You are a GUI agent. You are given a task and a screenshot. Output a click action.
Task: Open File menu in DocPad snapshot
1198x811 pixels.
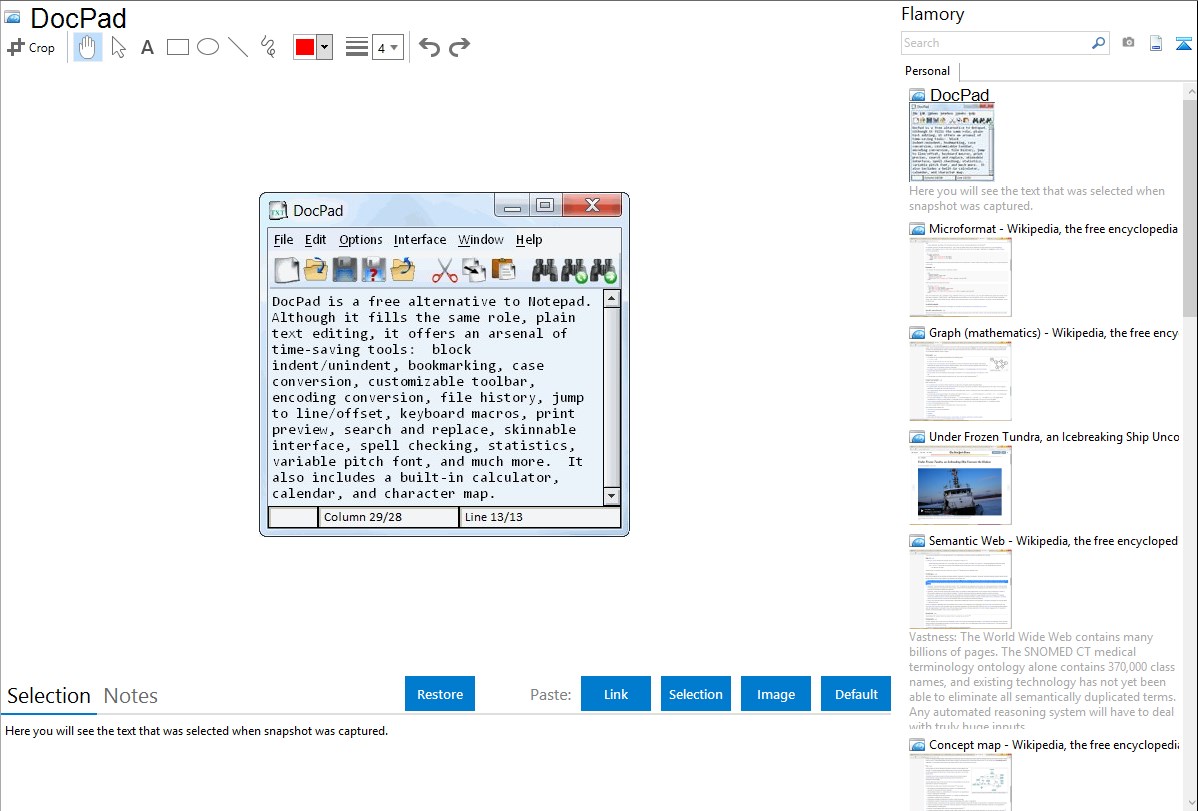pos(283,239)
